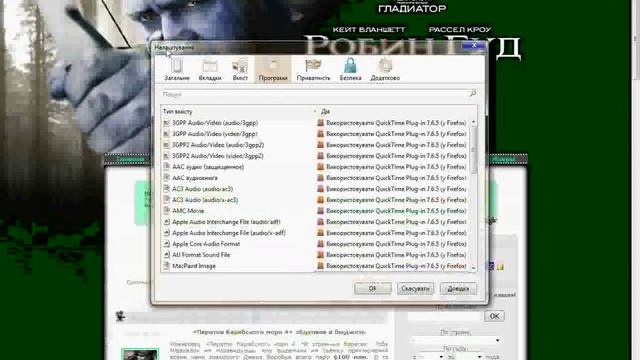Select the AU Format Sound File row
640x360 pixels.
315,255
